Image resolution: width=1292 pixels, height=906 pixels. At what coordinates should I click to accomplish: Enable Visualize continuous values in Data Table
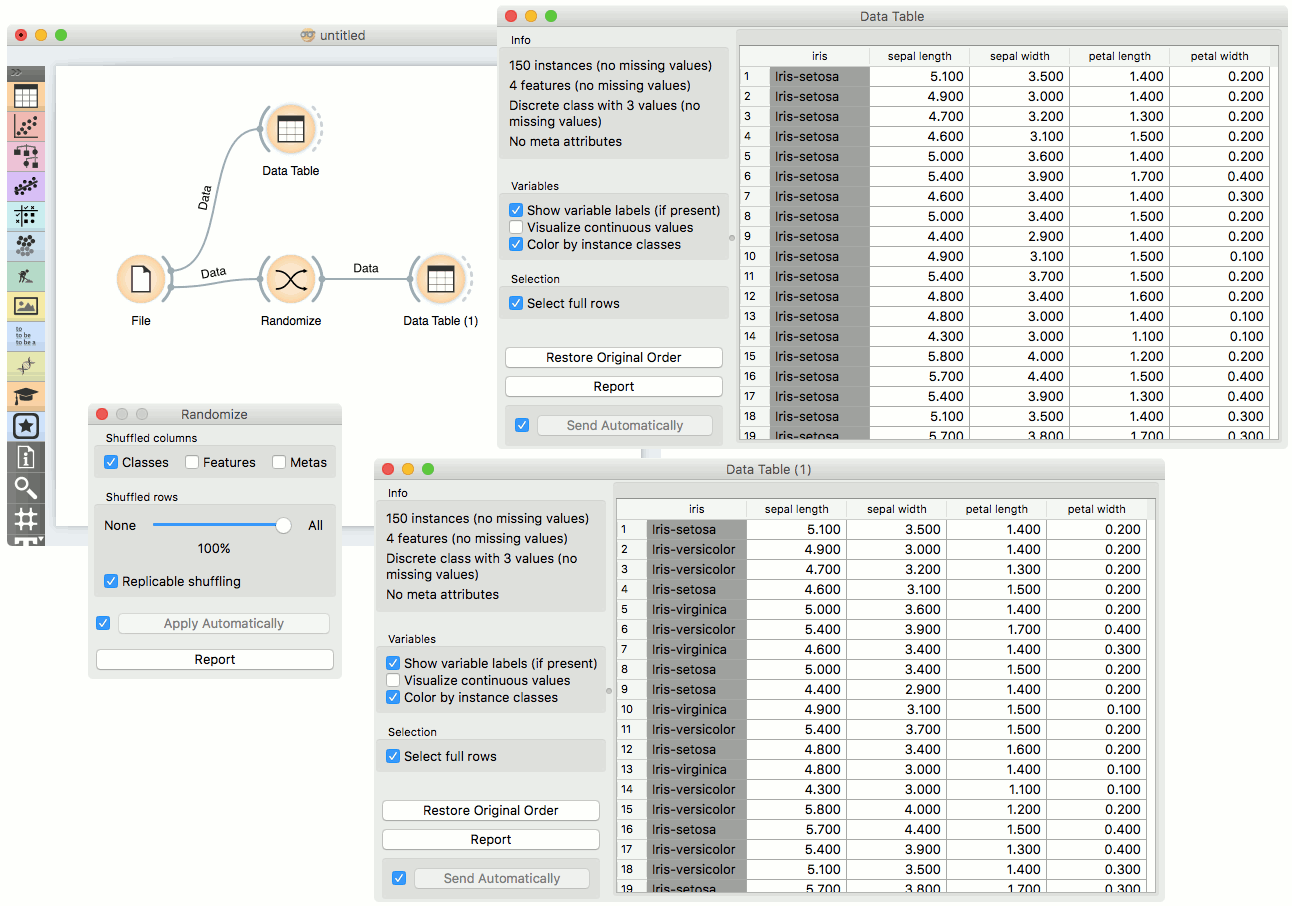click(516, 227)
